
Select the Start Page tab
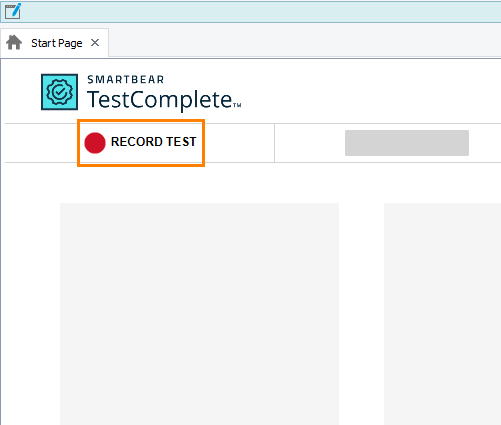(54, 43)
